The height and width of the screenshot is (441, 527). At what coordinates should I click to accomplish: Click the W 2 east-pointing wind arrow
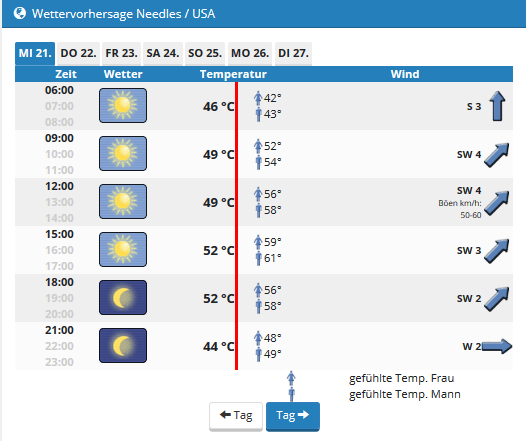coord(497,346)
